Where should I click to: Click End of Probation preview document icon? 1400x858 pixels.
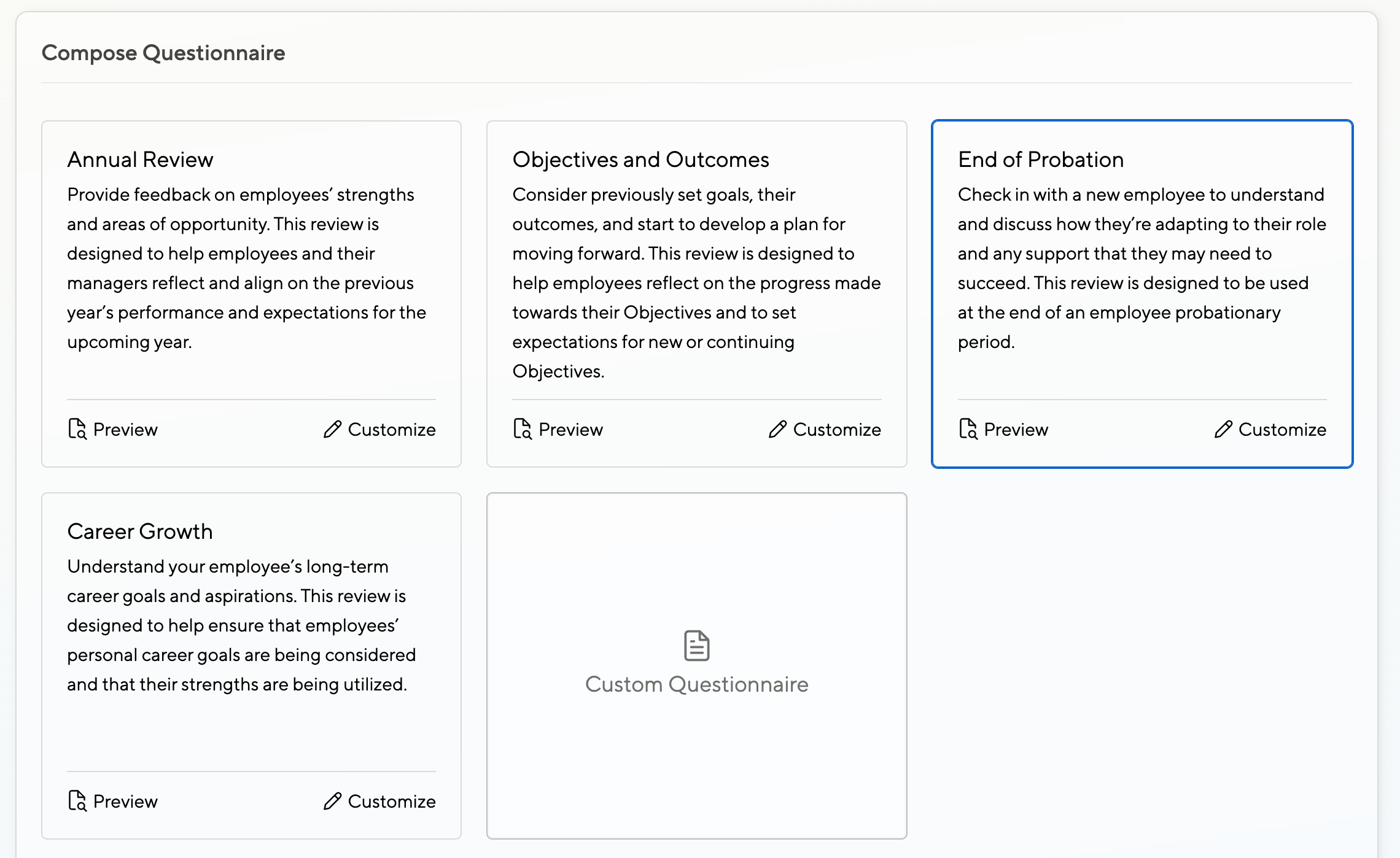click(x=968, y=429)
